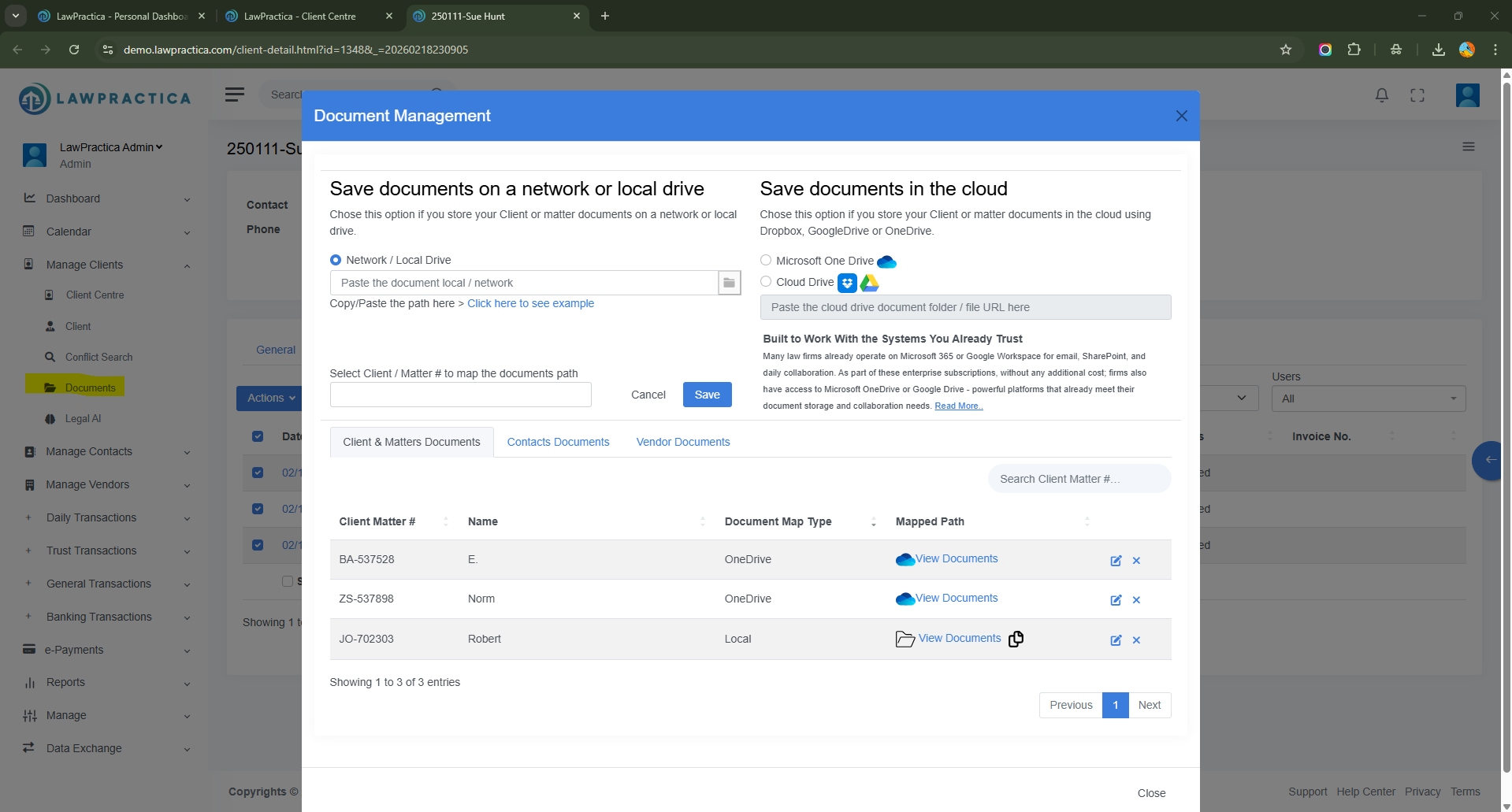Open the hamburger menu icon
The image size is (1512, 812).
coord(234,95)
